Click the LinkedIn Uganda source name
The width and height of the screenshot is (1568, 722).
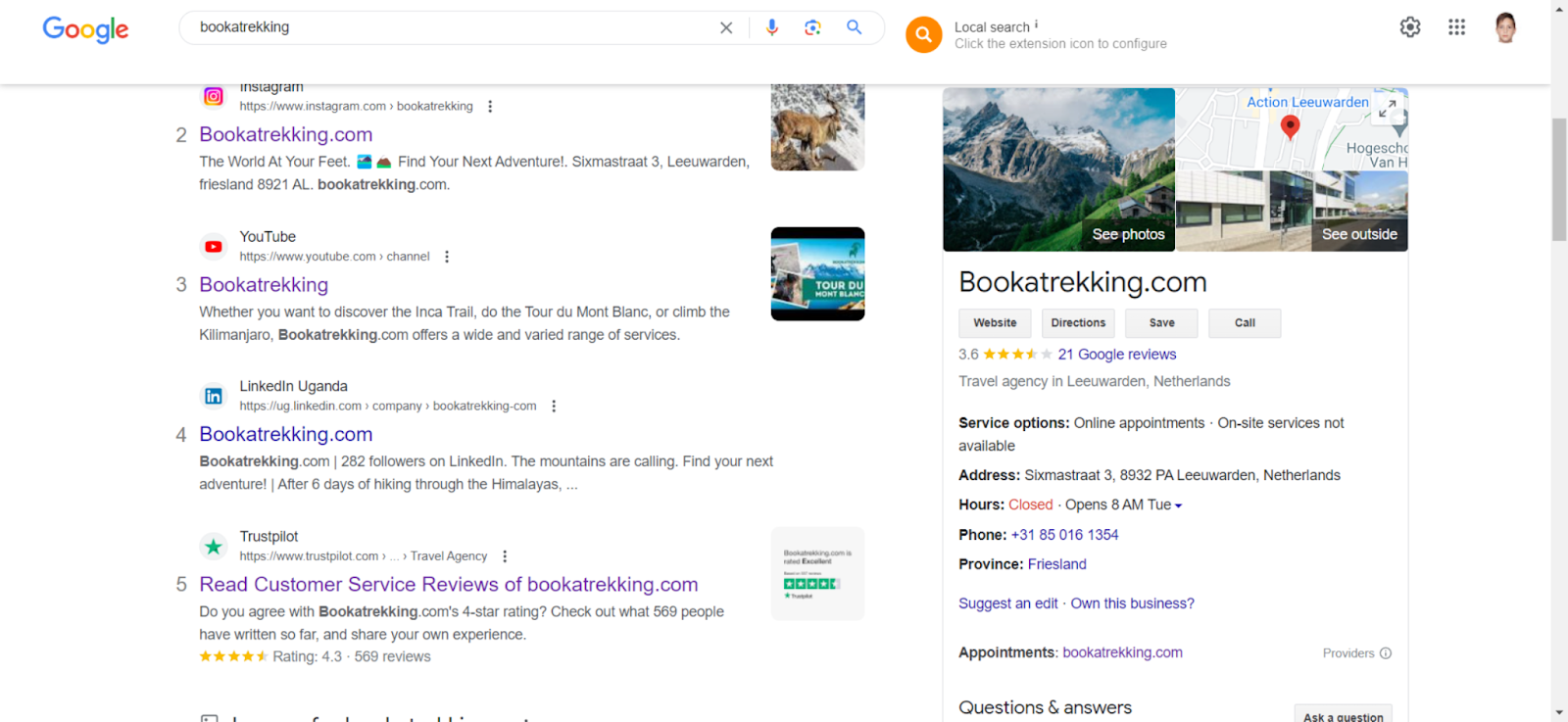coord(293,386)
